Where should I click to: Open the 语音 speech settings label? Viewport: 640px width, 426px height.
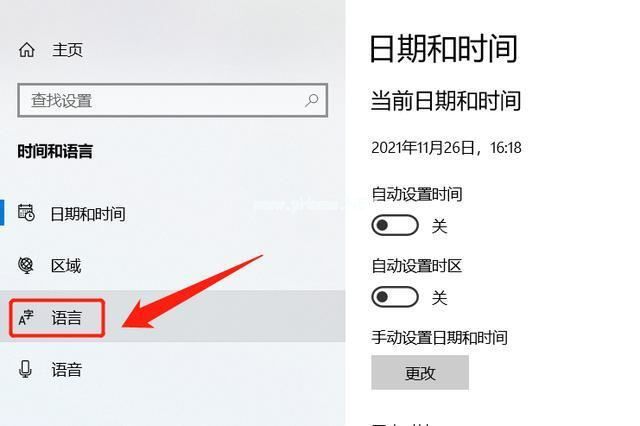pos(67,370)
